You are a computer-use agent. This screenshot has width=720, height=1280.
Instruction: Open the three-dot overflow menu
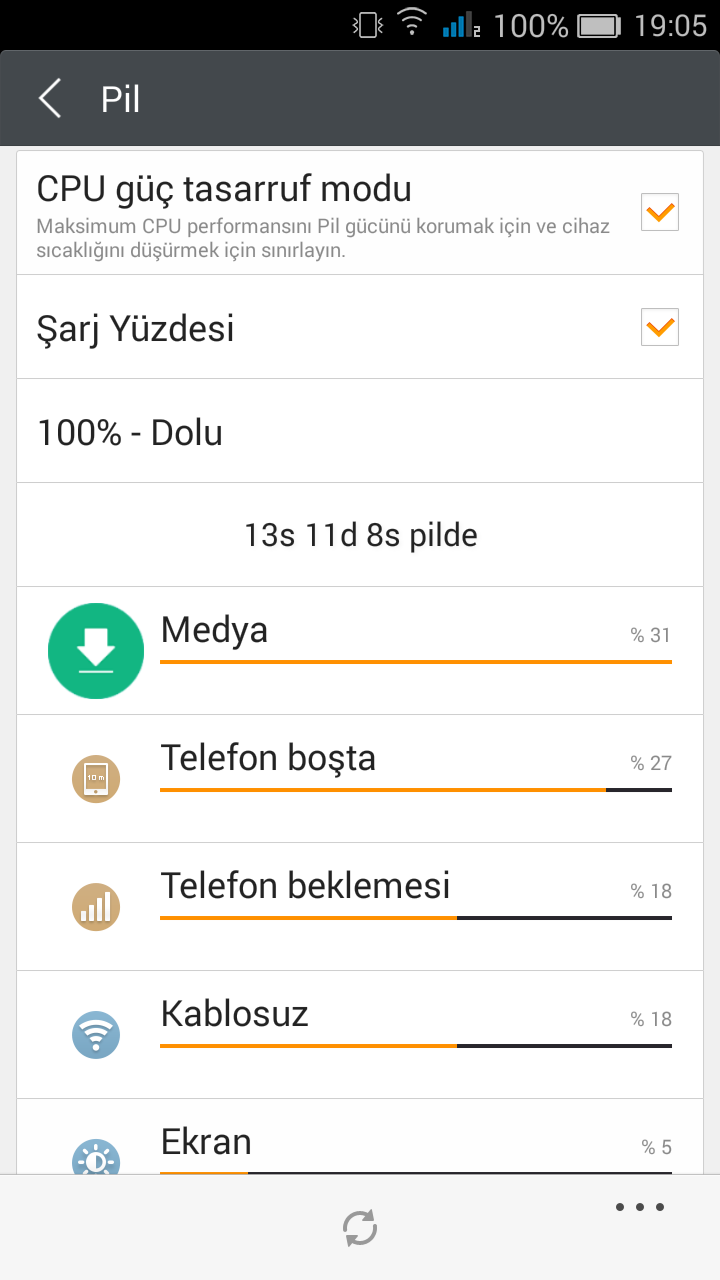[640, 1207]
